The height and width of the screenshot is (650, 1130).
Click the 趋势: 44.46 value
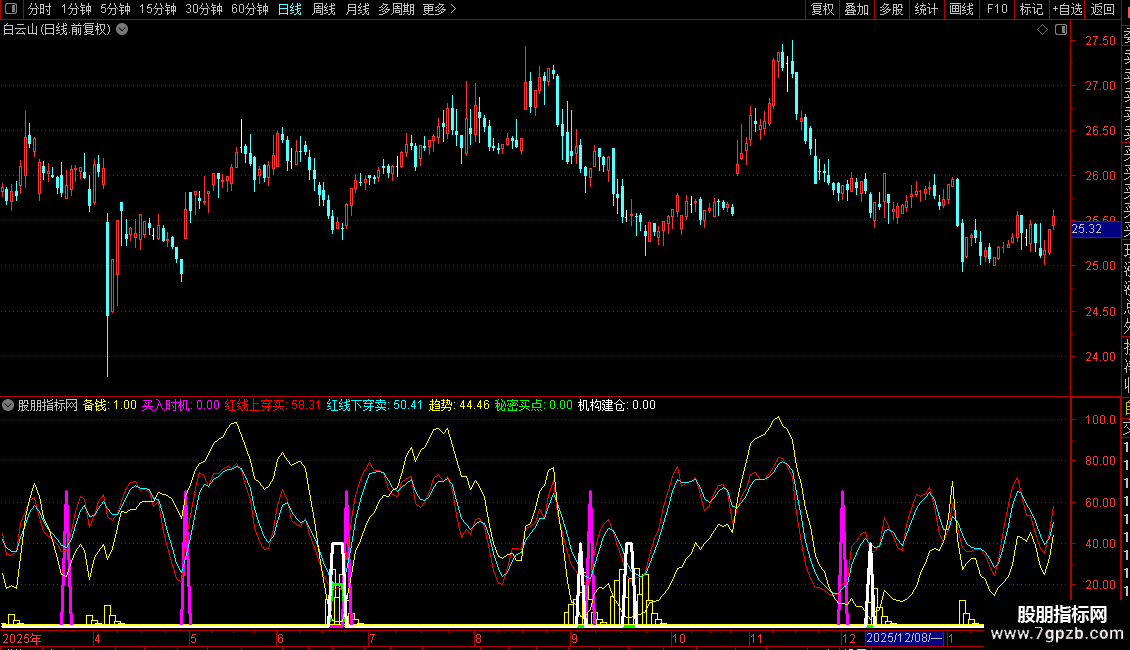point(459,406)
